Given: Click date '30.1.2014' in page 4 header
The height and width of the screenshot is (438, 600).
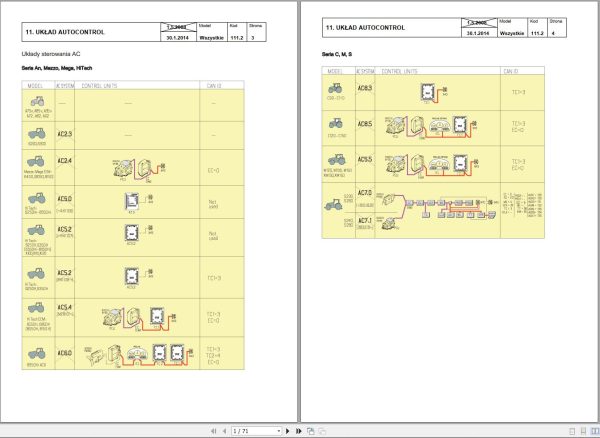Looking at the screenshot, I should tap(478, 33).
